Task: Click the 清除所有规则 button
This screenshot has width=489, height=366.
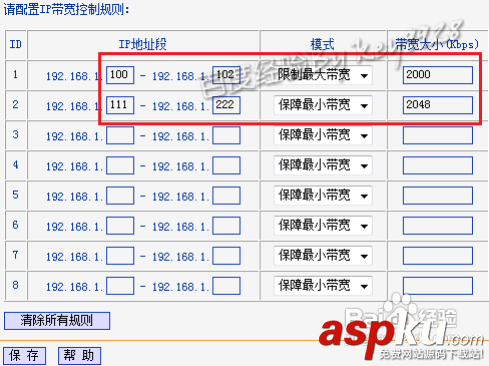Action: click(x=57, y=321)
